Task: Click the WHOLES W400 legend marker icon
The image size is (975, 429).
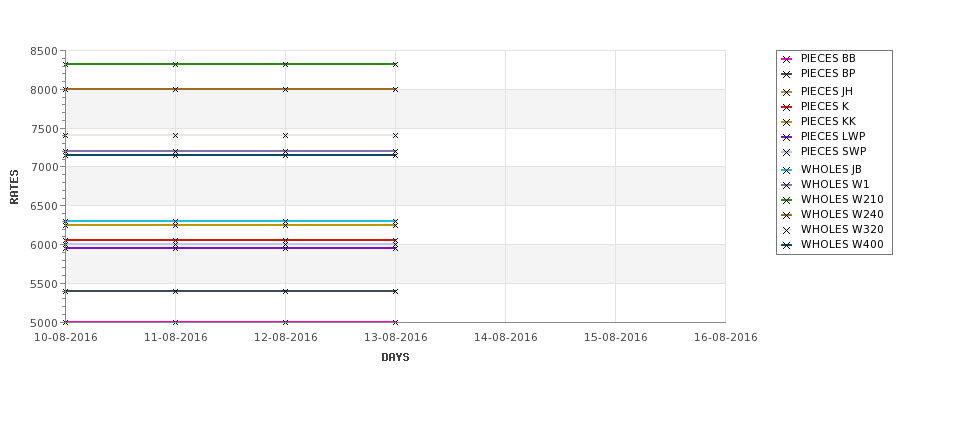Action: point(787,245)
